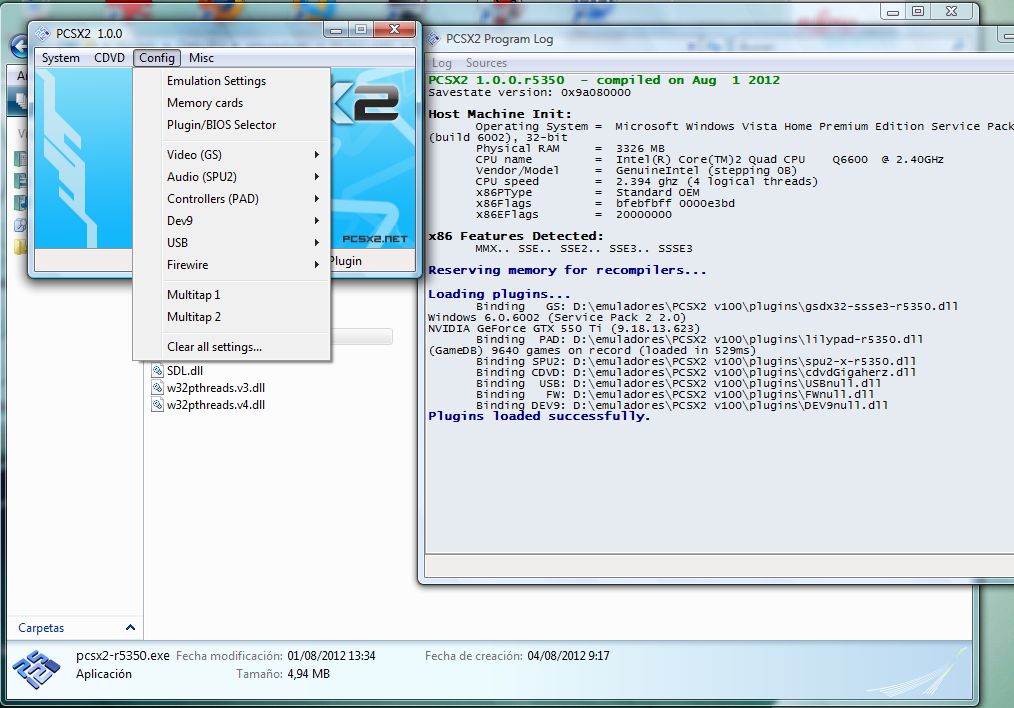Image resolution: width=1014 pixels, height=708 pixels.
Task: Click the PCSX2.NET logo text
Action: [x=374, y=239]
